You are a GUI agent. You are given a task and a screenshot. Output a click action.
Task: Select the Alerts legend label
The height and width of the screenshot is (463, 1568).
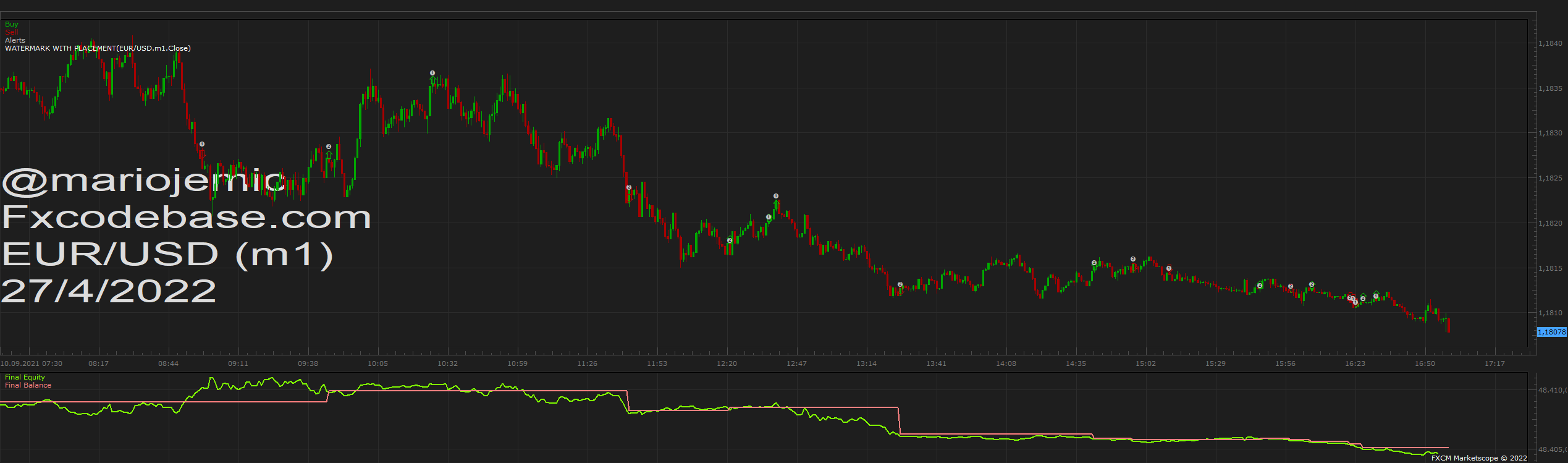tap(15, 40)
